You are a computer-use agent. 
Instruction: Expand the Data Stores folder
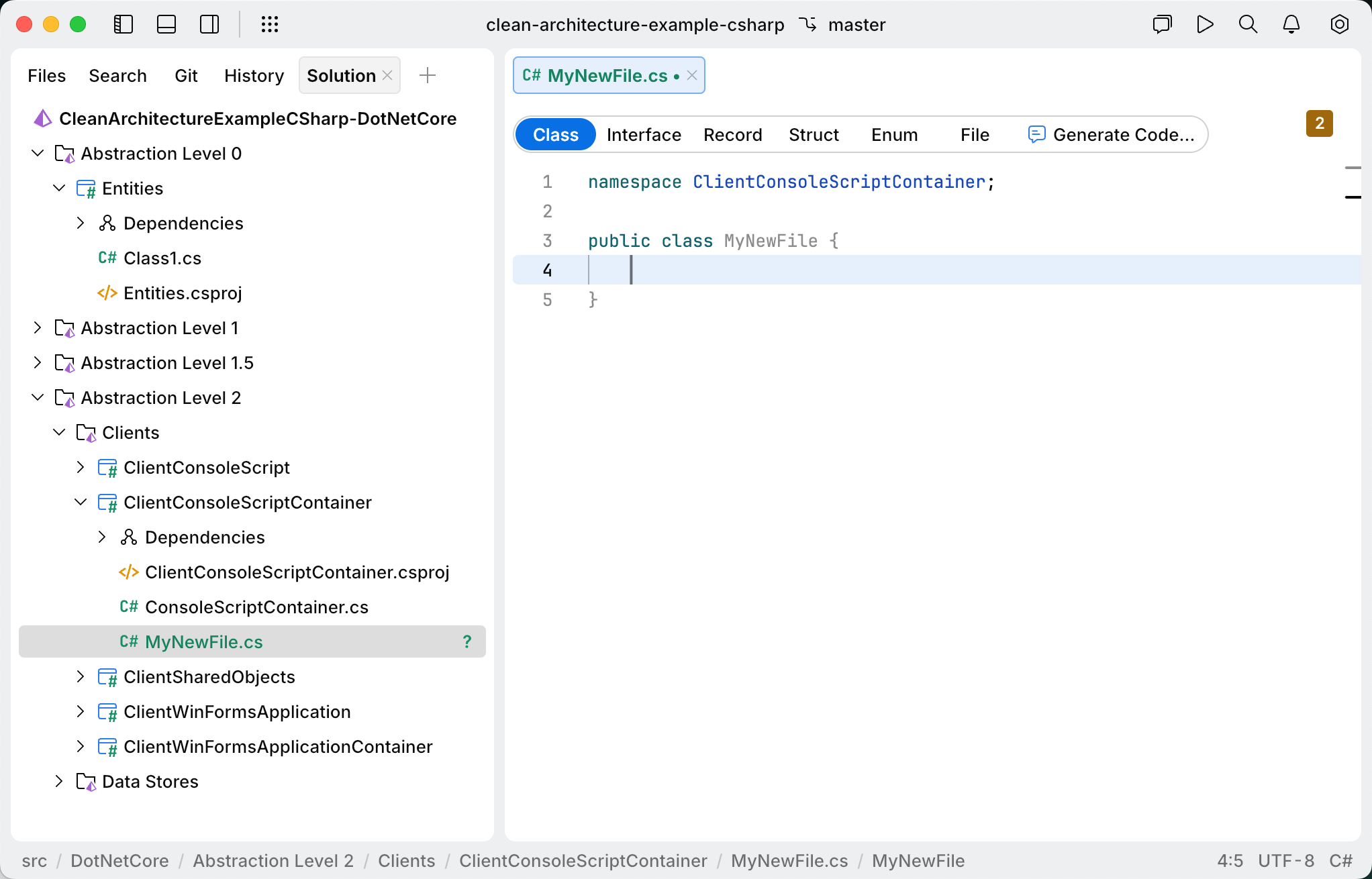59,781
